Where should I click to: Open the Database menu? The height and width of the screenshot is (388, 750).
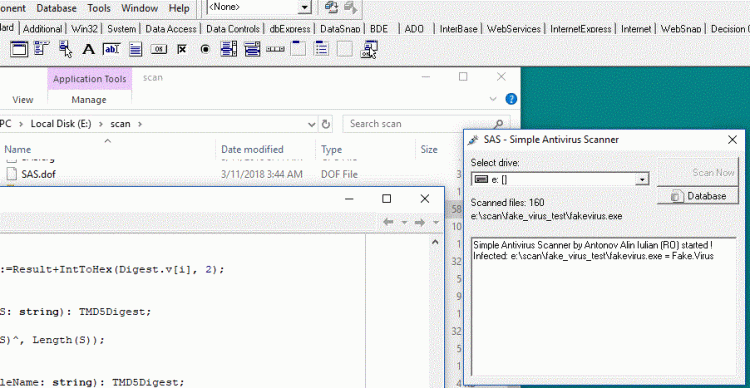(x=56, y=8)
